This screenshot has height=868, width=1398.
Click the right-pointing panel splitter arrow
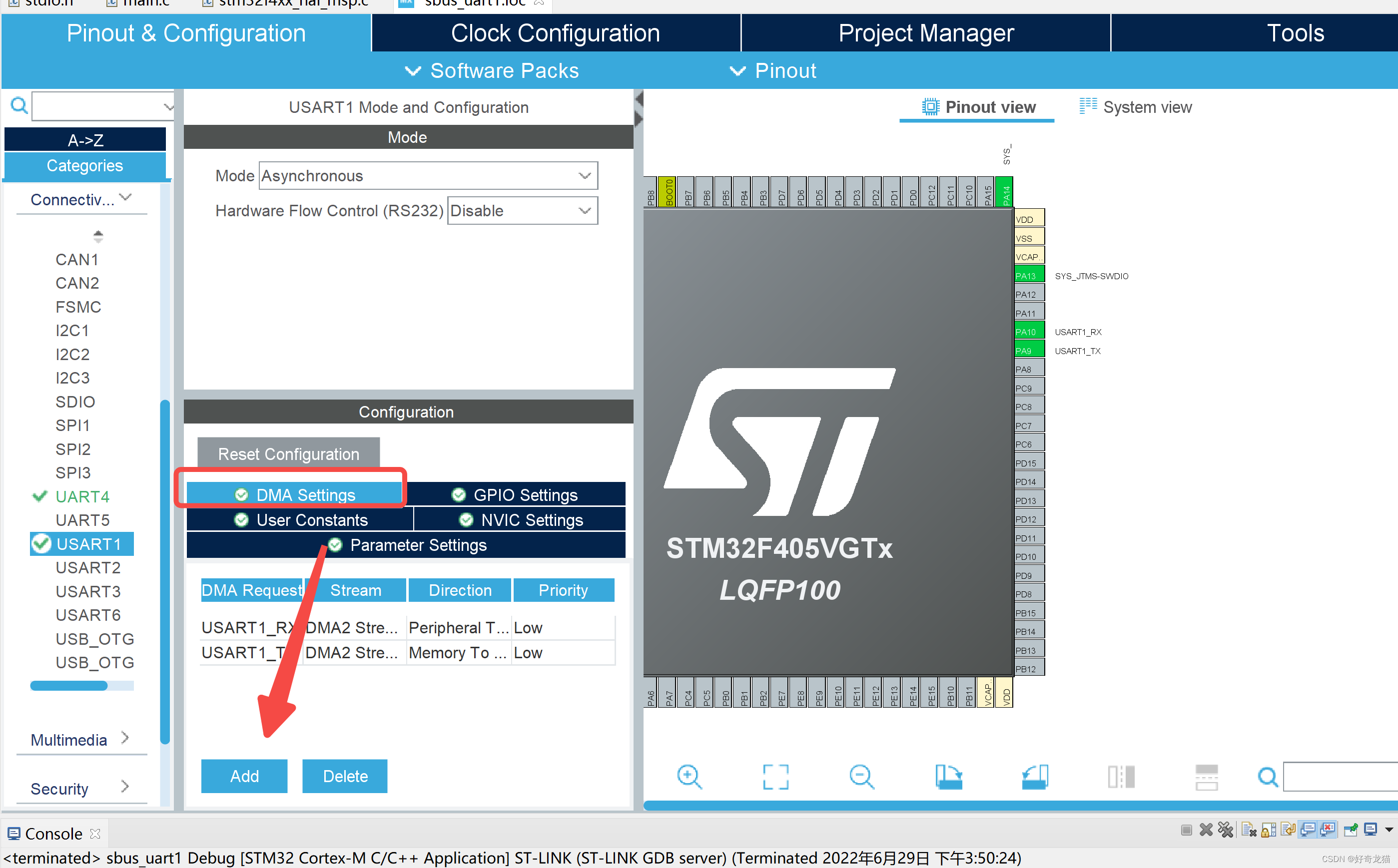(x=639, y=119)
